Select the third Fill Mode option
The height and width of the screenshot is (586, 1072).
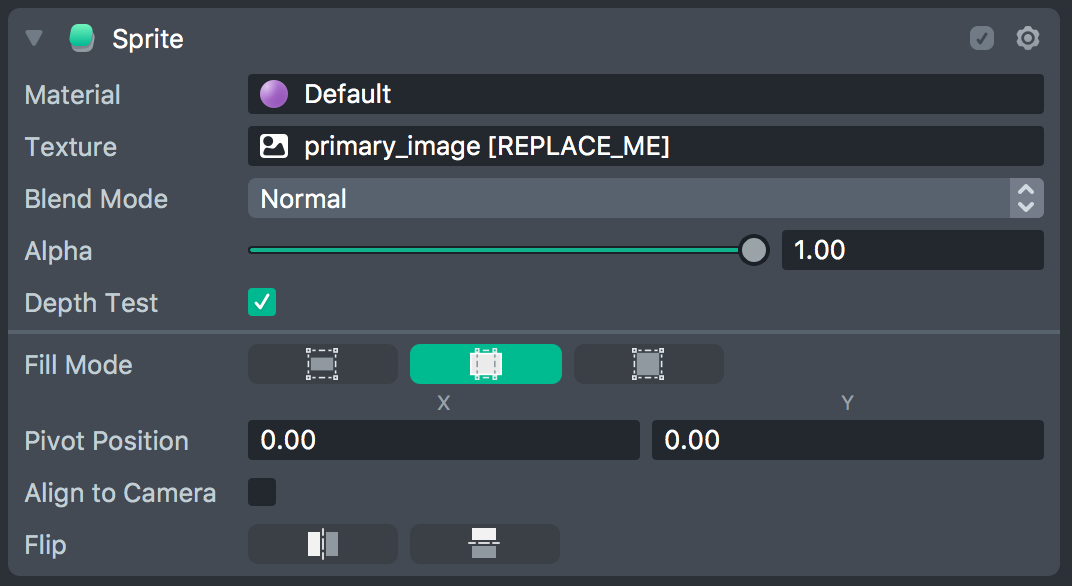point(648,365)
